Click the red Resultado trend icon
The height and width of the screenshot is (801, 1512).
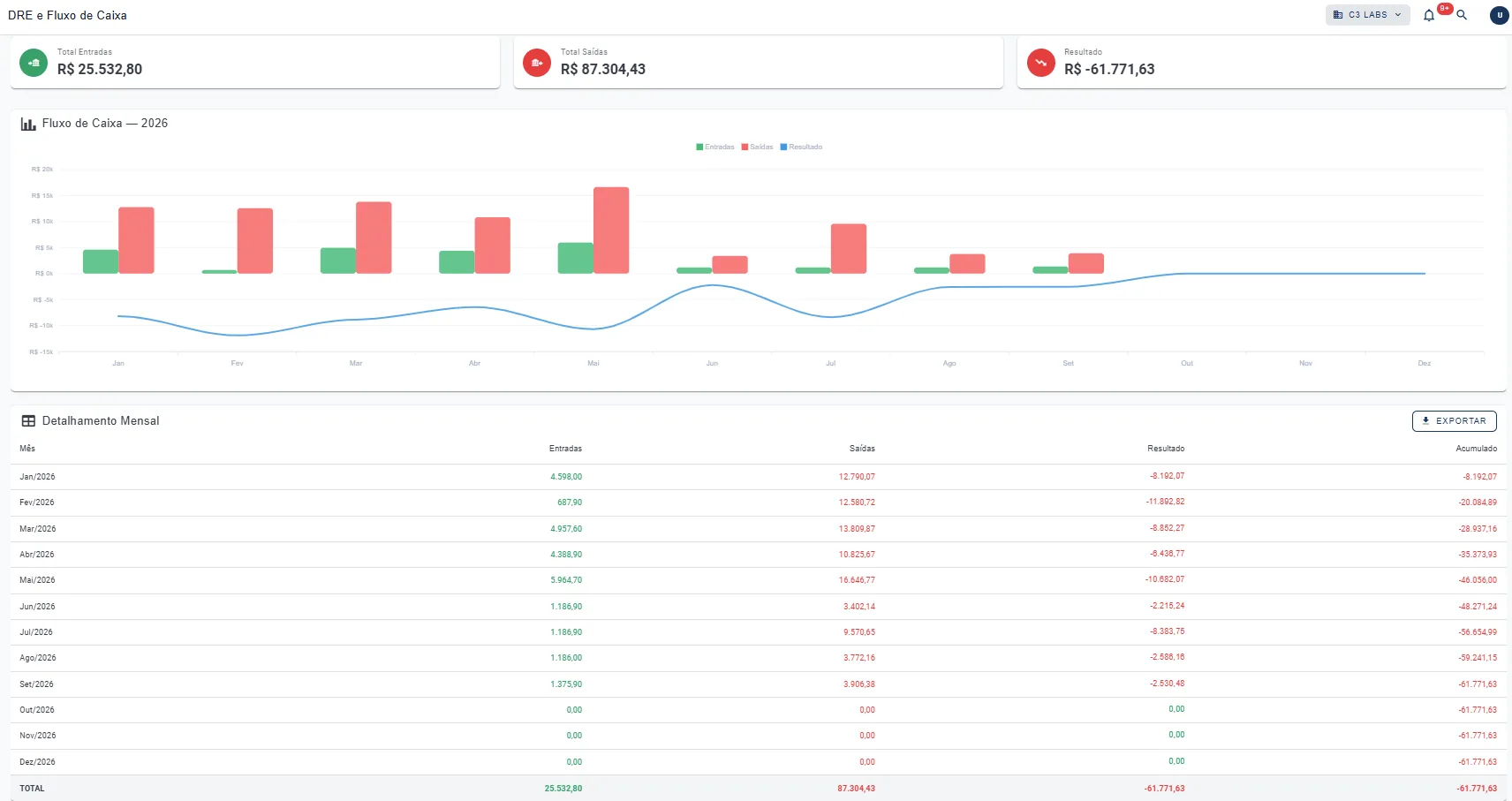pos(1041,63)
